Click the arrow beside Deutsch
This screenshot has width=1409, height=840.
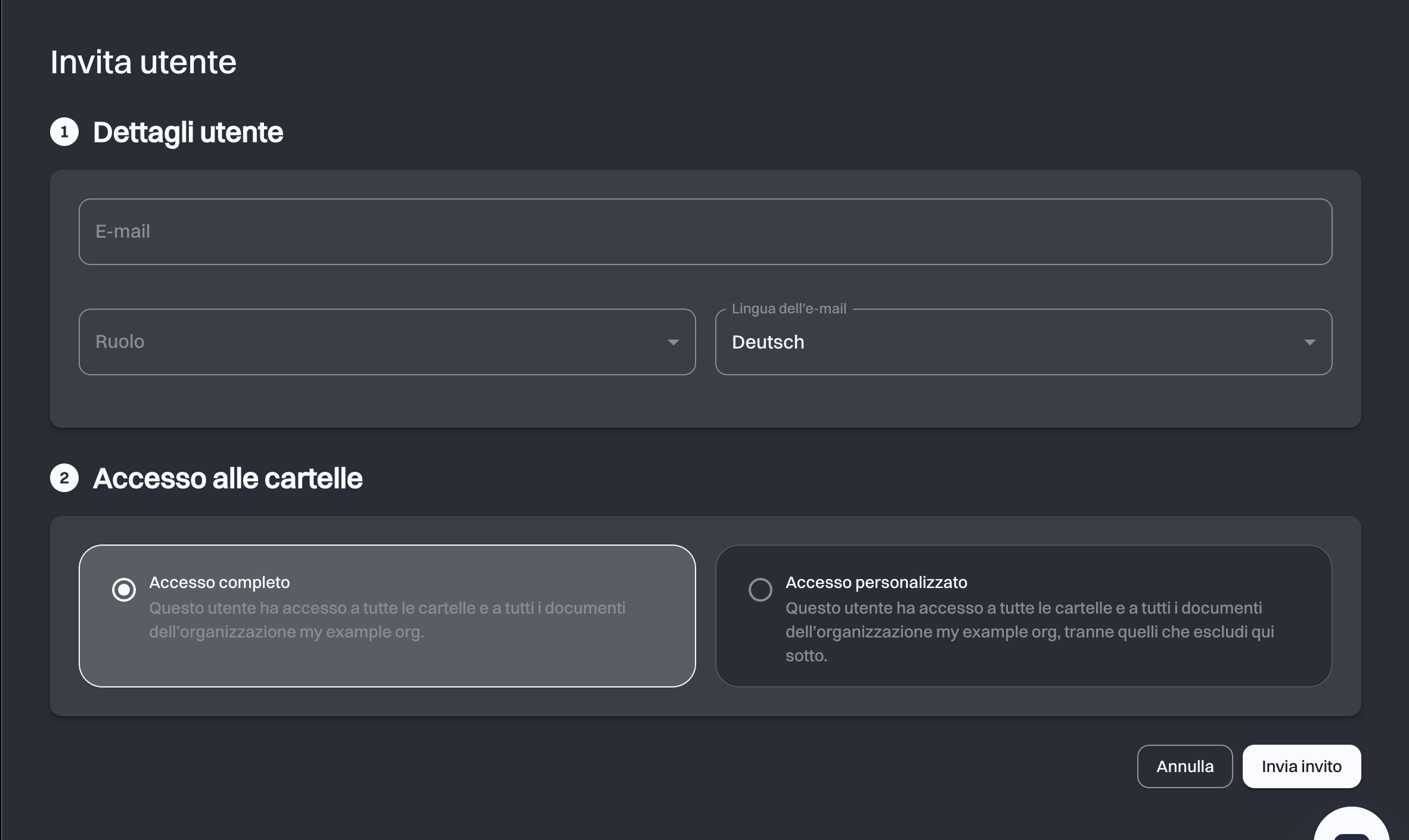[1309, 342]
